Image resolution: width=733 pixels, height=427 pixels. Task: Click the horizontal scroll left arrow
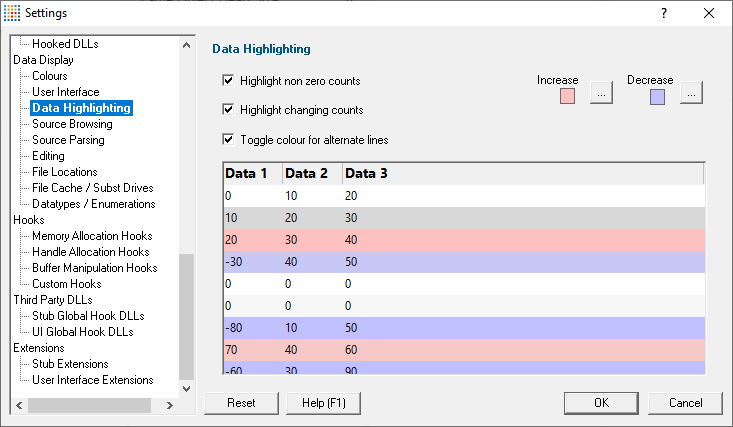click(x=19, y=405)
